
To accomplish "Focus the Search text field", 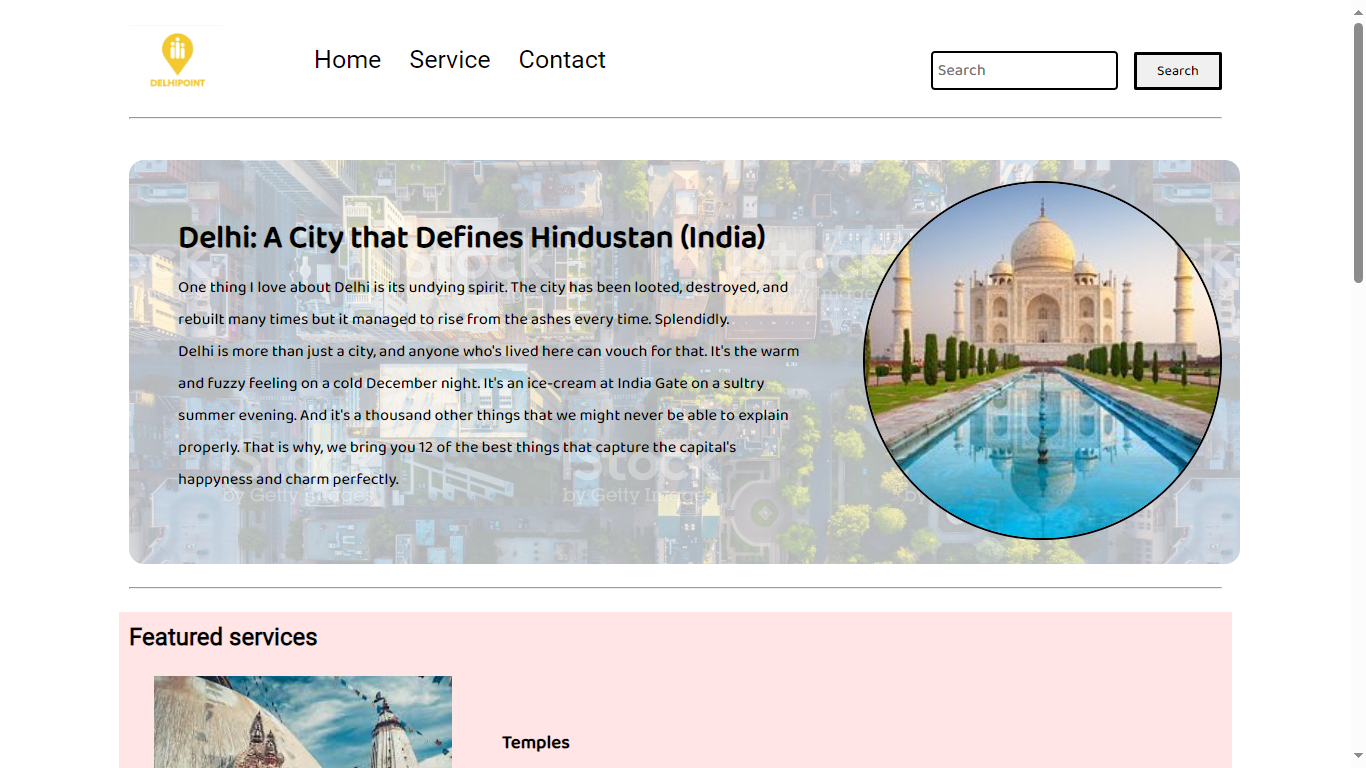I will (1024, 71).
